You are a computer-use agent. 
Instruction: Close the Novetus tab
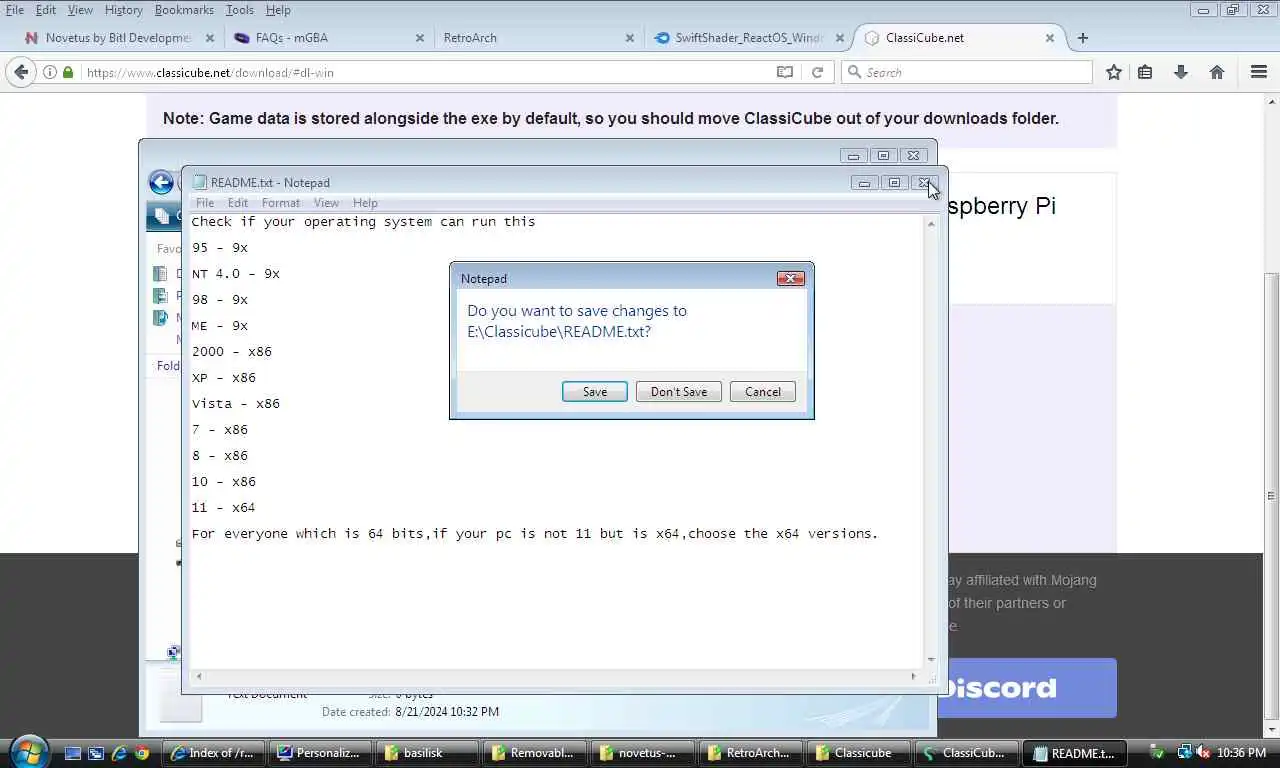(210, 38)
